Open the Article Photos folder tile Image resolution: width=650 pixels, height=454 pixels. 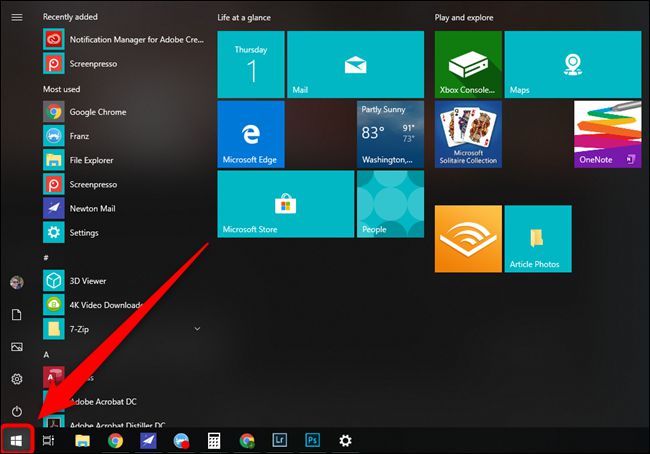pos(537,239)
